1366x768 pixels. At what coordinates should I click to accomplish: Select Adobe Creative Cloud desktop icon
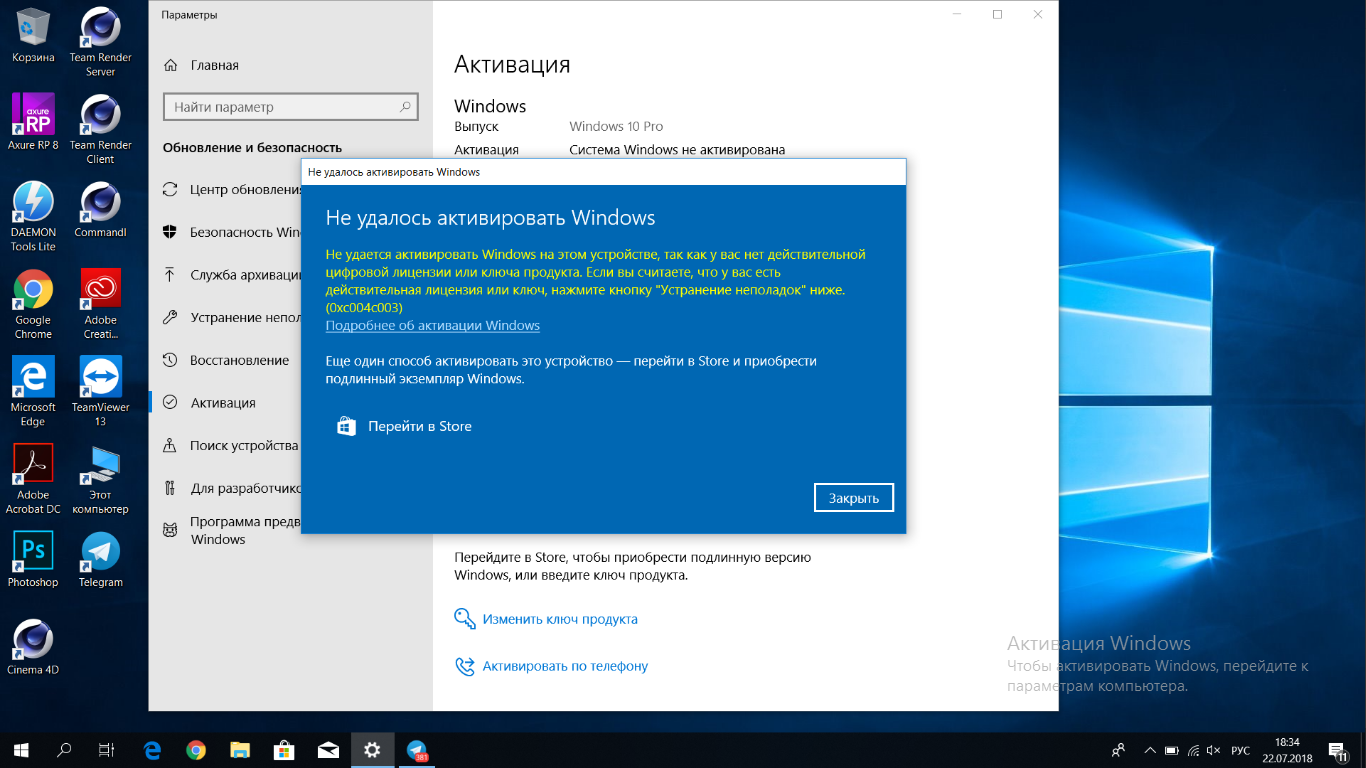tap(100, 305)
